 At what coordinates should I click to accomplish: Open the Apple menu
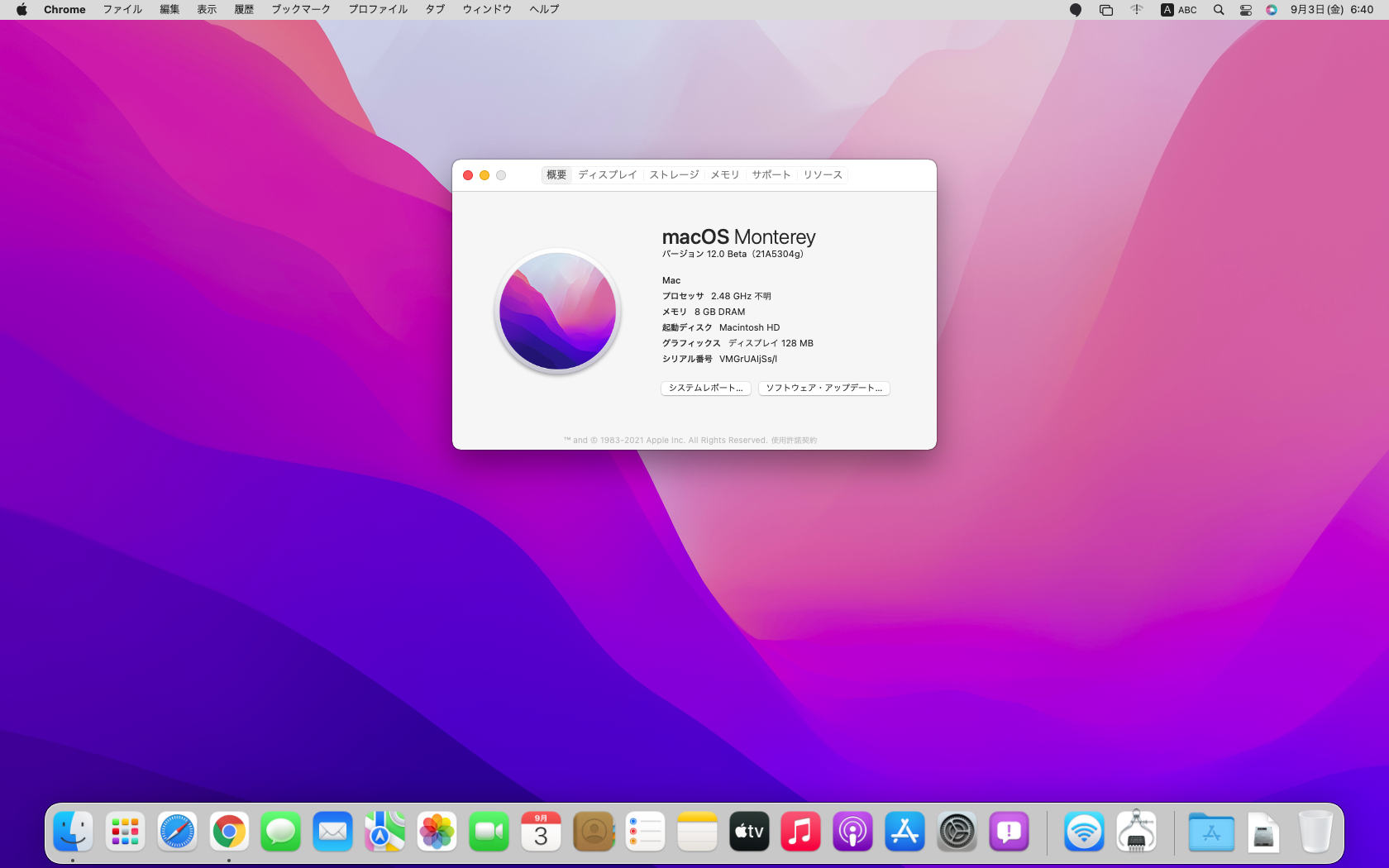[21, 10]
